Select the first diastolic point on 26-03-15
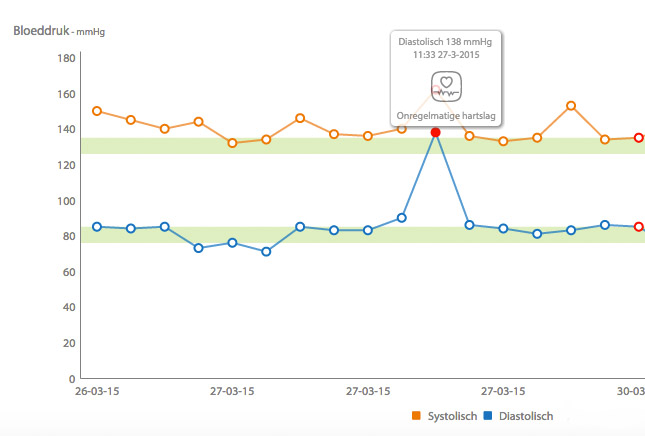 [x=97, y=227]
